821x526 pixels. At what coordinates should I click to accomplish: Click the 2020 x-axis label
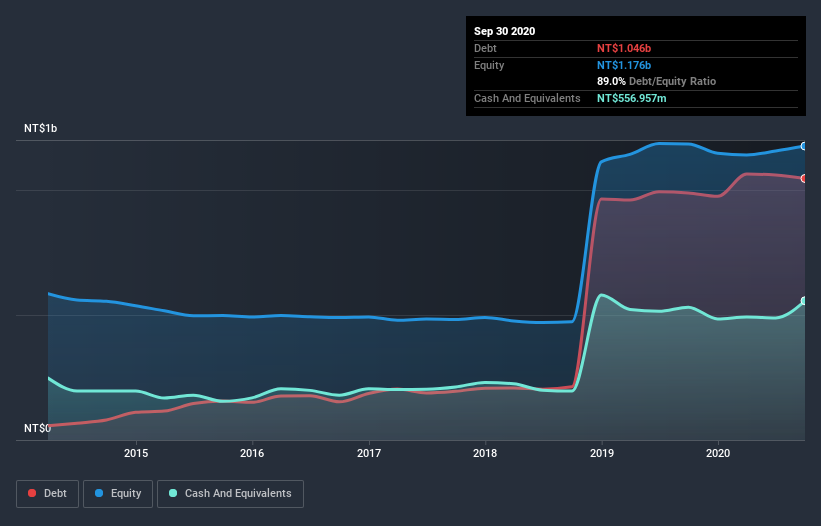tap(718, 453)
